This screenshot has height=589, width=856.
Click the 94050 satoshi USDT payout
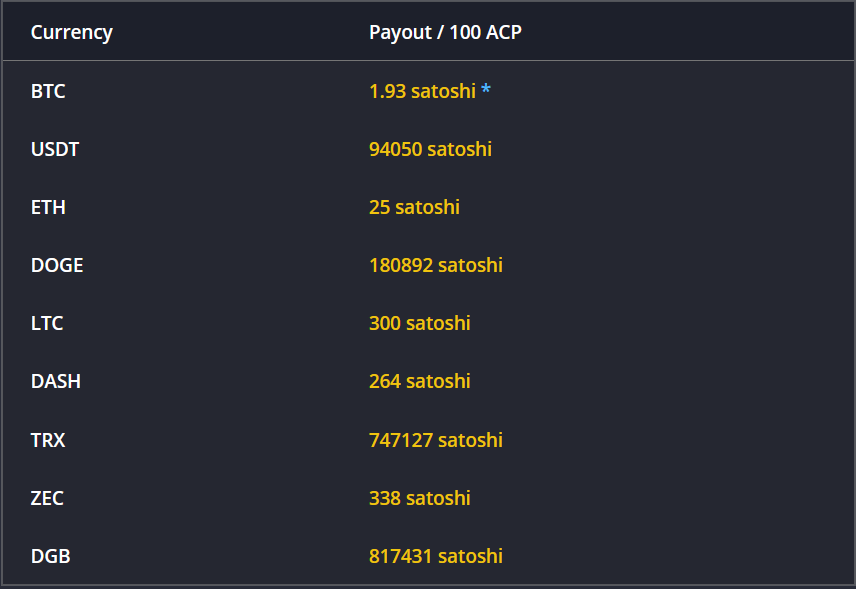tap(430, 149)
